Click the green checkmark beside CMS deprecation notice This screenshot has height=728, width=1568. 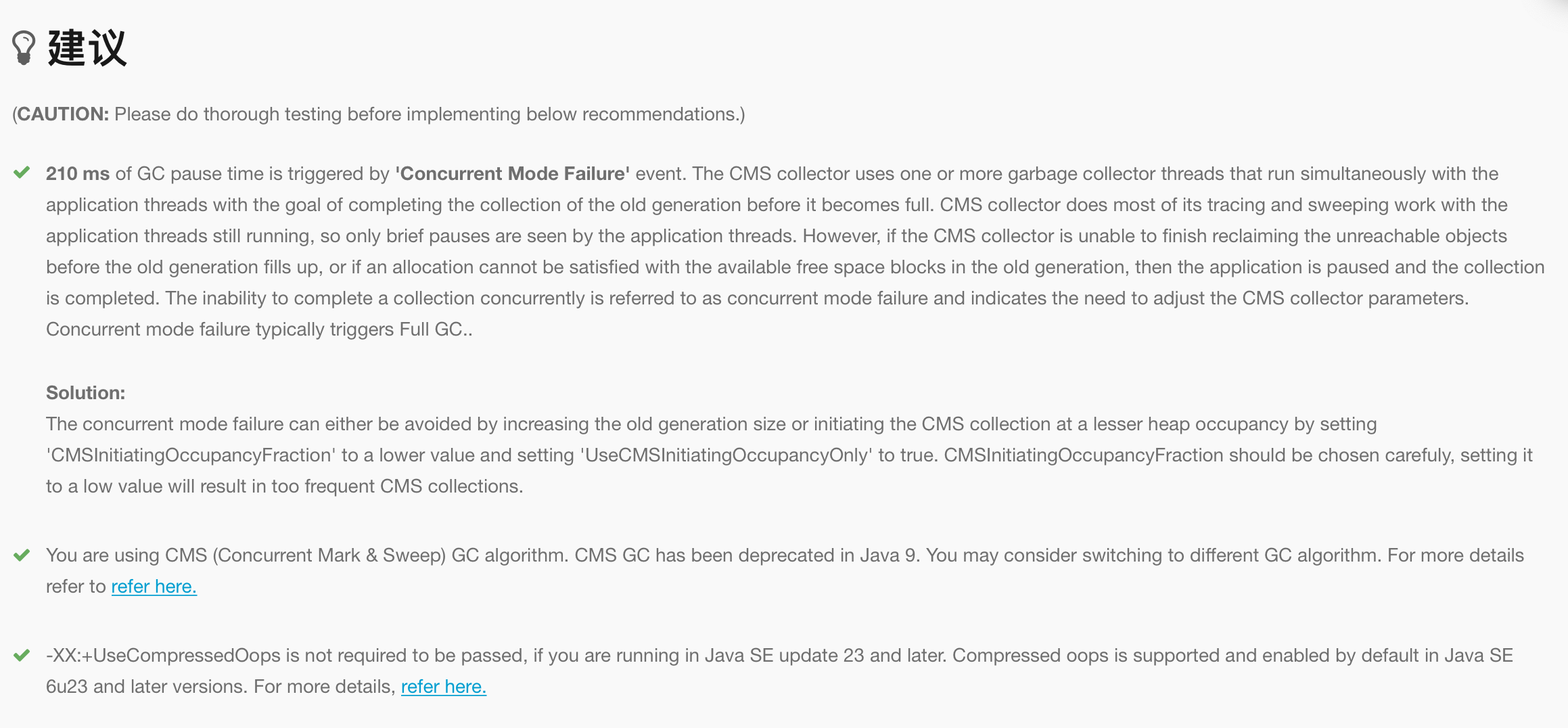[22, 555]
